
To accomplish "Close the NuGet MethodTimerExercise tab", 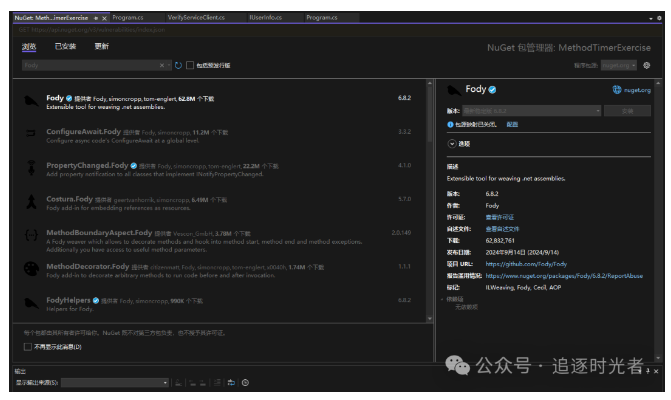I will tap(104, 18).
